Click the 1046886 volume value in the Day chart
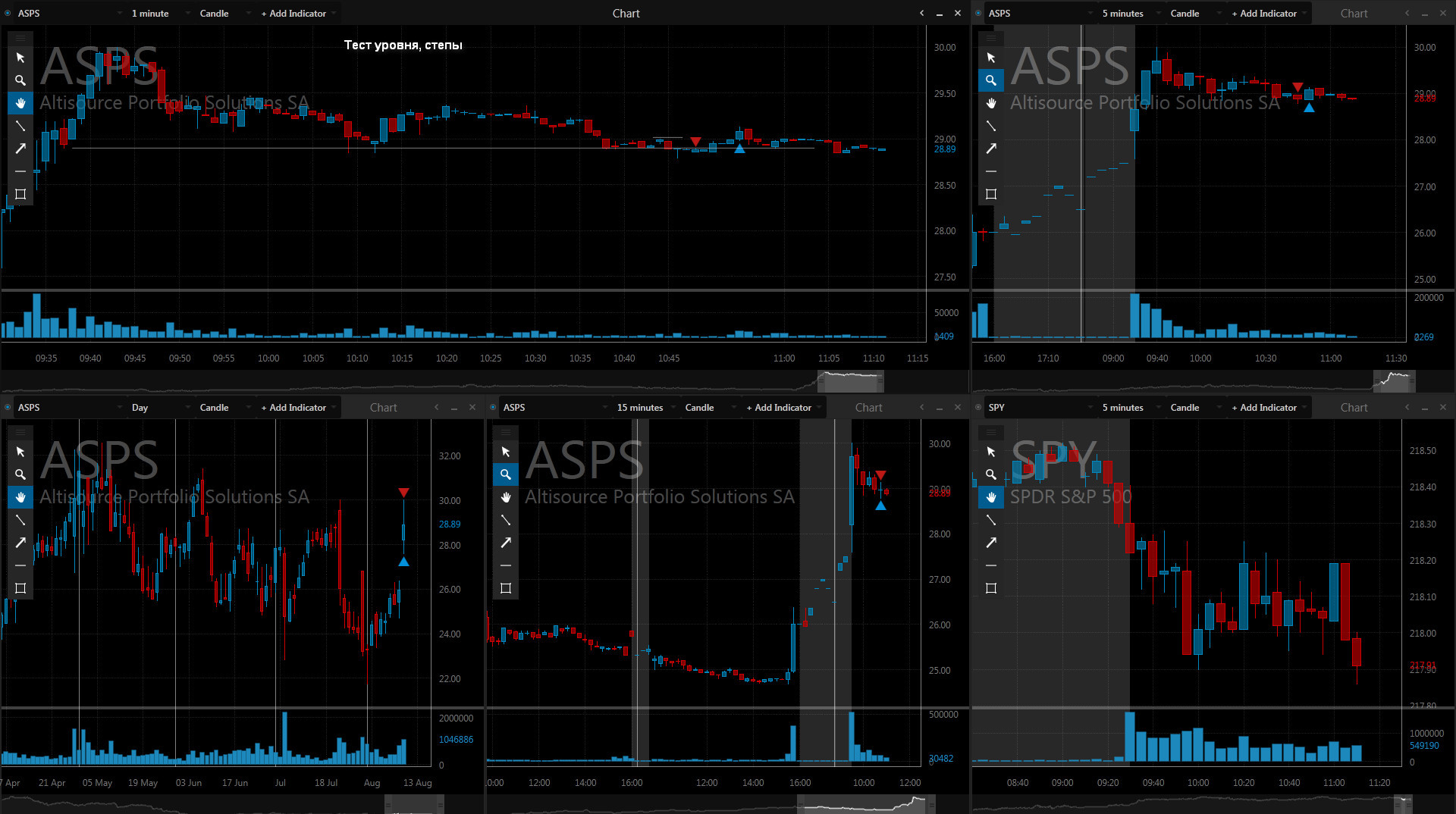Viewport: 1456px width, 814px height. (x=456, y=740)
